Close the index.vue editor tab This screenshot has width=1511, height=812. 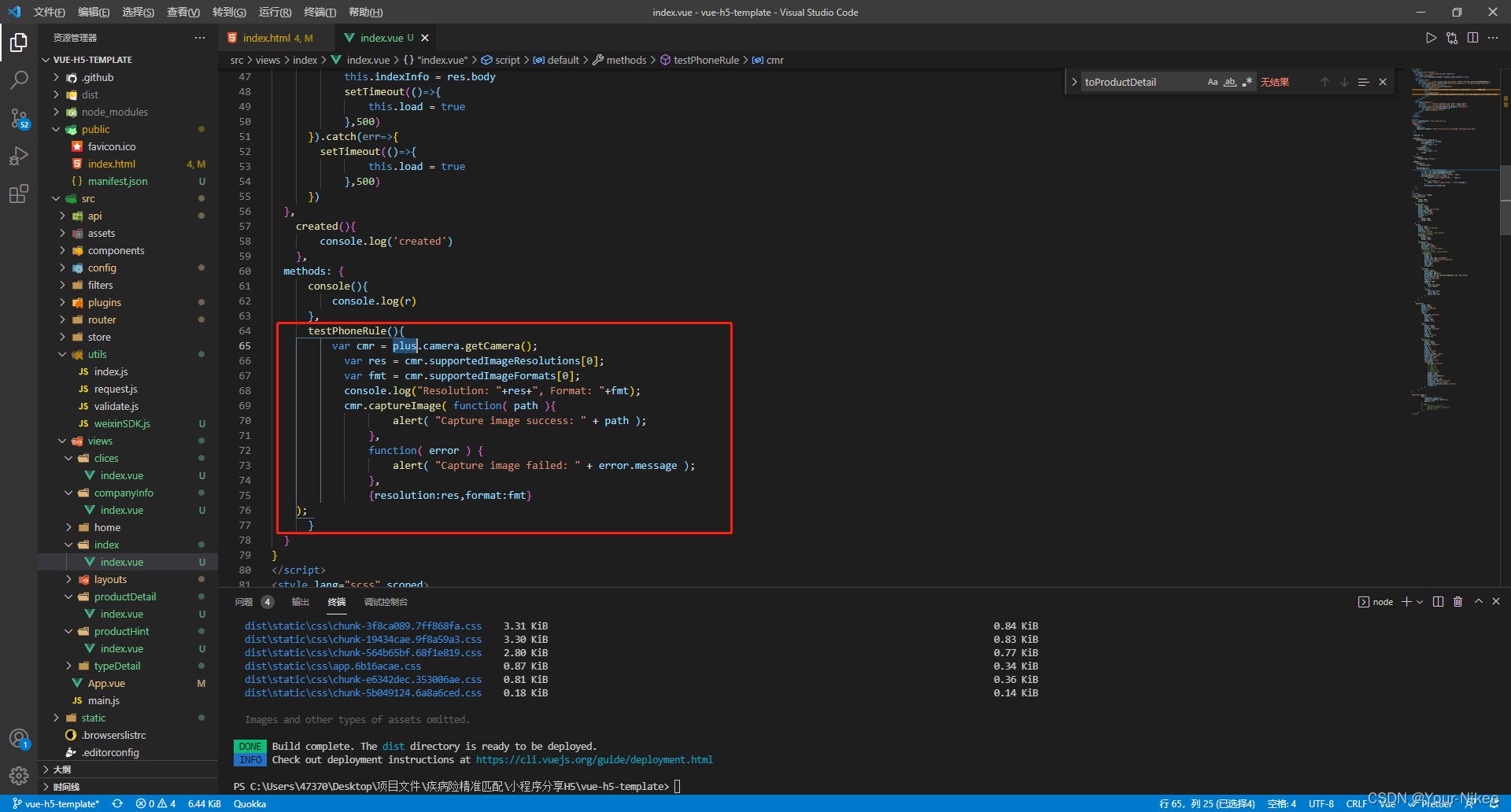[x=425, y=38]
